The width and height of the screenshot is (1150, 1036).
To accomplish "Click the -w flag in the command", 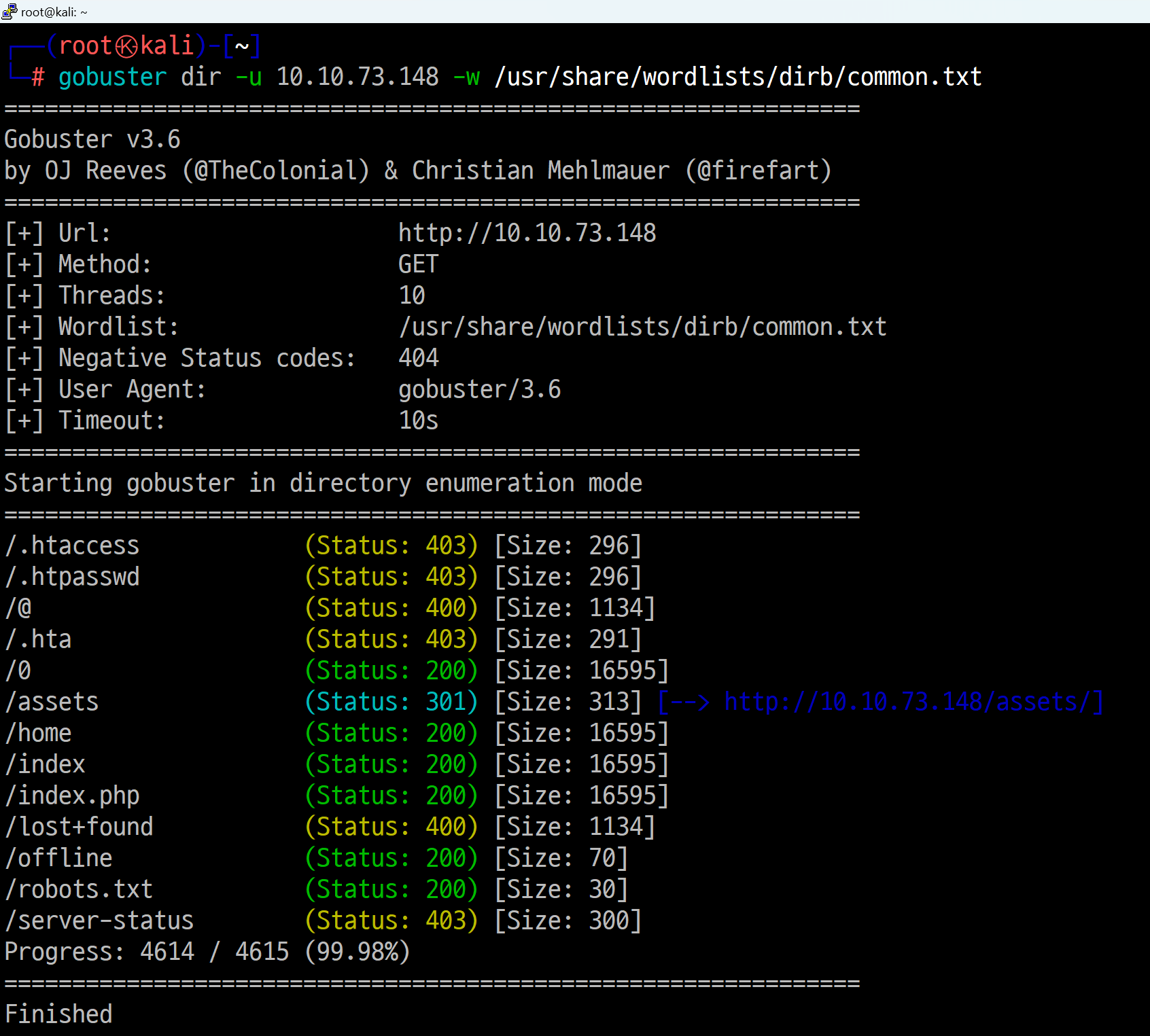I will 466,77.
